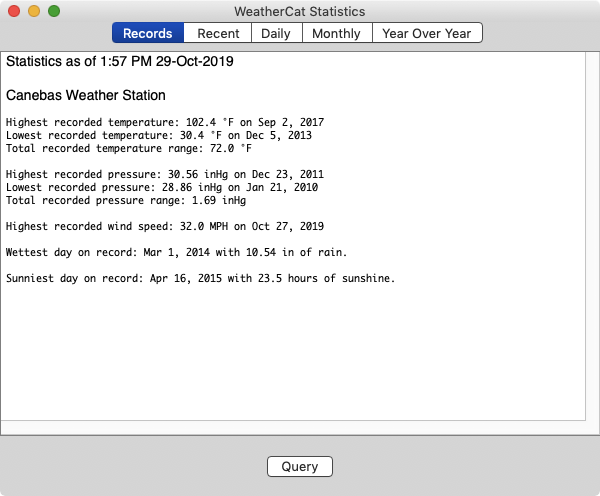The height and width of the screenshot is (496, 600).
Task: Click the 'Highest recorded temperature' line
Action: [165, 122]
